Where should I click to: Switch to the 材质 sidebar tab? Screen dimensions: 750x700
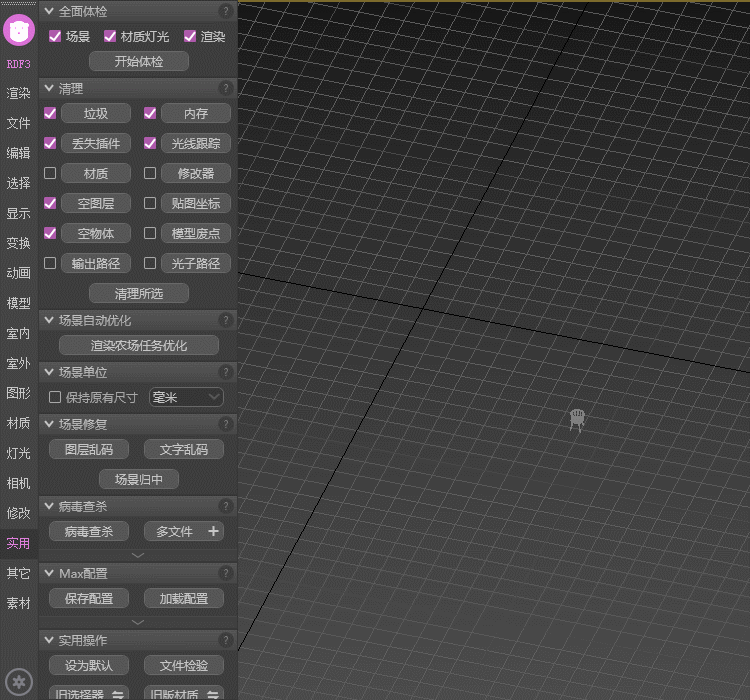pos(19,423)
